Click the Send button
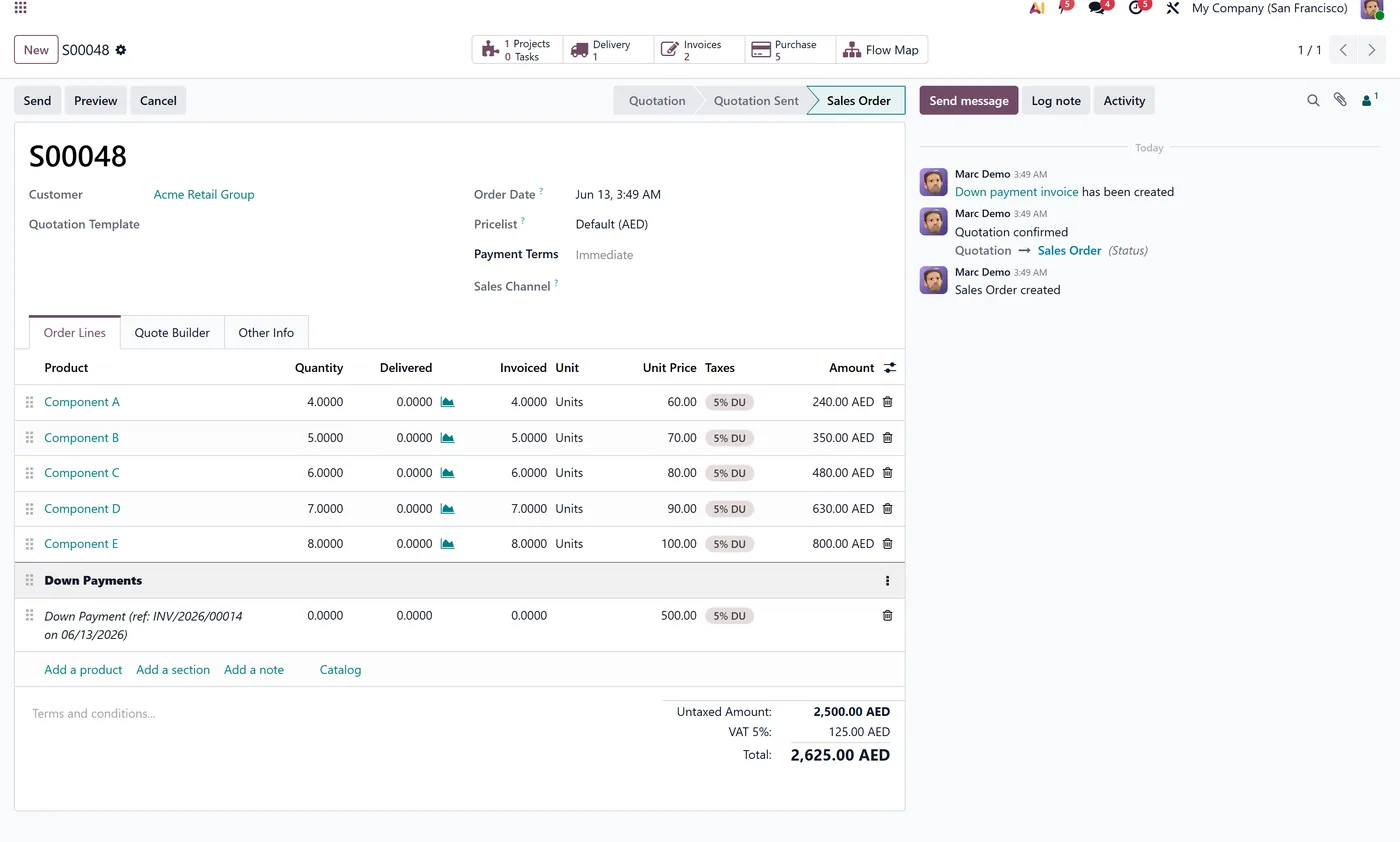The image size is (1400, 842). click(x=37, y=101)
